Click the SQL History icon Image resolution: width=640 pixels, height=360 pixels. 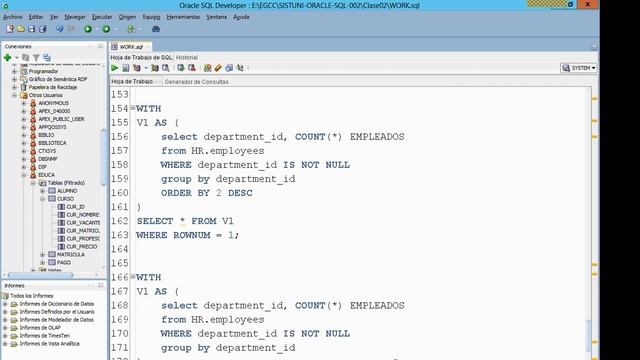229,68
